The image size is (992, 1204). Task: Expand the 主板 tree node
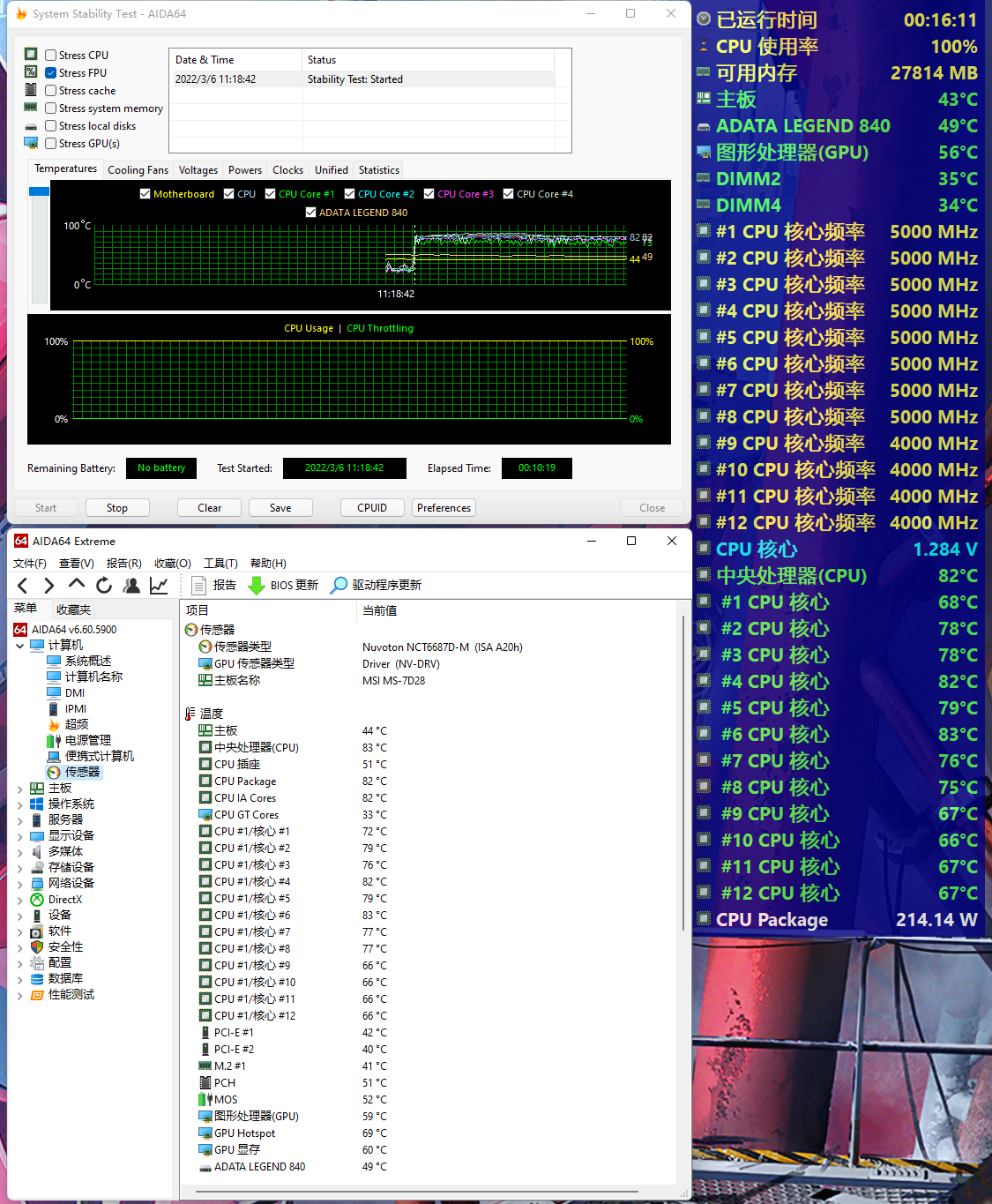pyautogui.click(x=20, y=789)
